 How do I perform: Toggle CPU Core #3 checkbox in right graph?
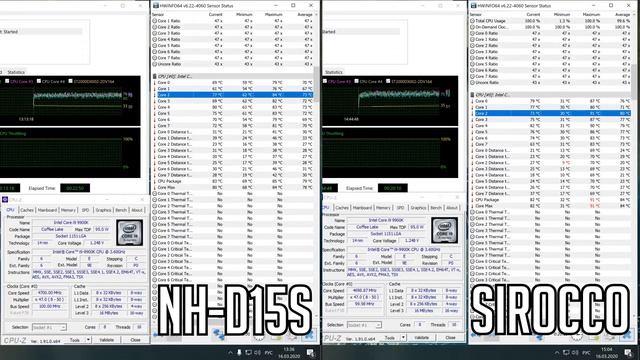point(325,81)
